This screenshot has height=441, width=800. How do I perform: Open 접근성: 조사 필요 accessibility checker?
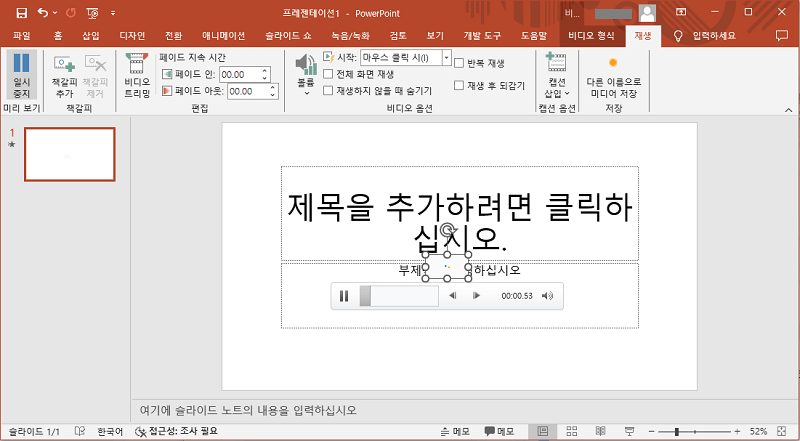(x=176, y=431)
